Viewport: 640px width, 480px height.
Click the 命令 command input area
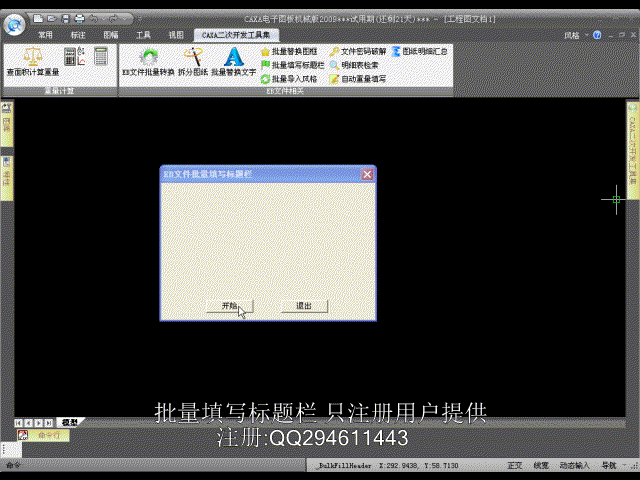pyautogui.click(x=155, y=465)
